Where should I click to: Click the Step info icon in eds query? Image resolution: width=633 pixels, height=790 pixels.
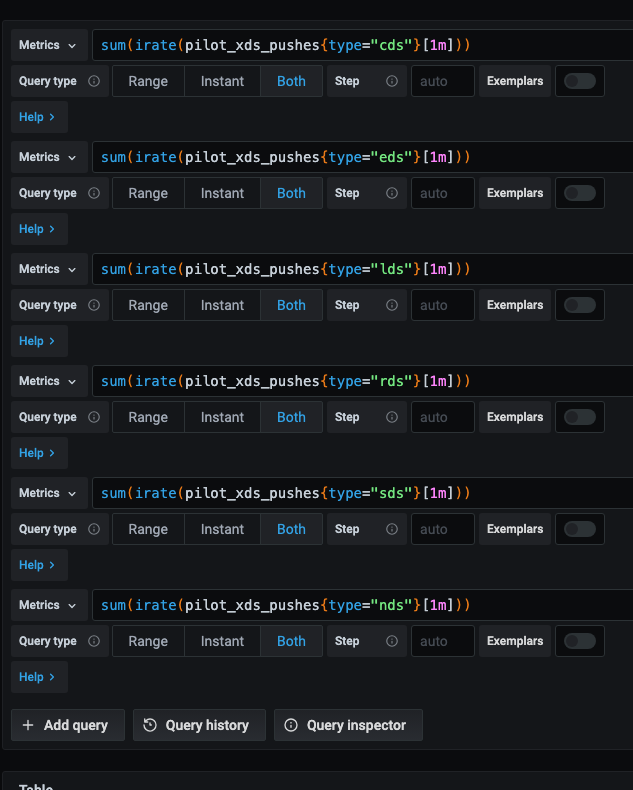[392, 193]
